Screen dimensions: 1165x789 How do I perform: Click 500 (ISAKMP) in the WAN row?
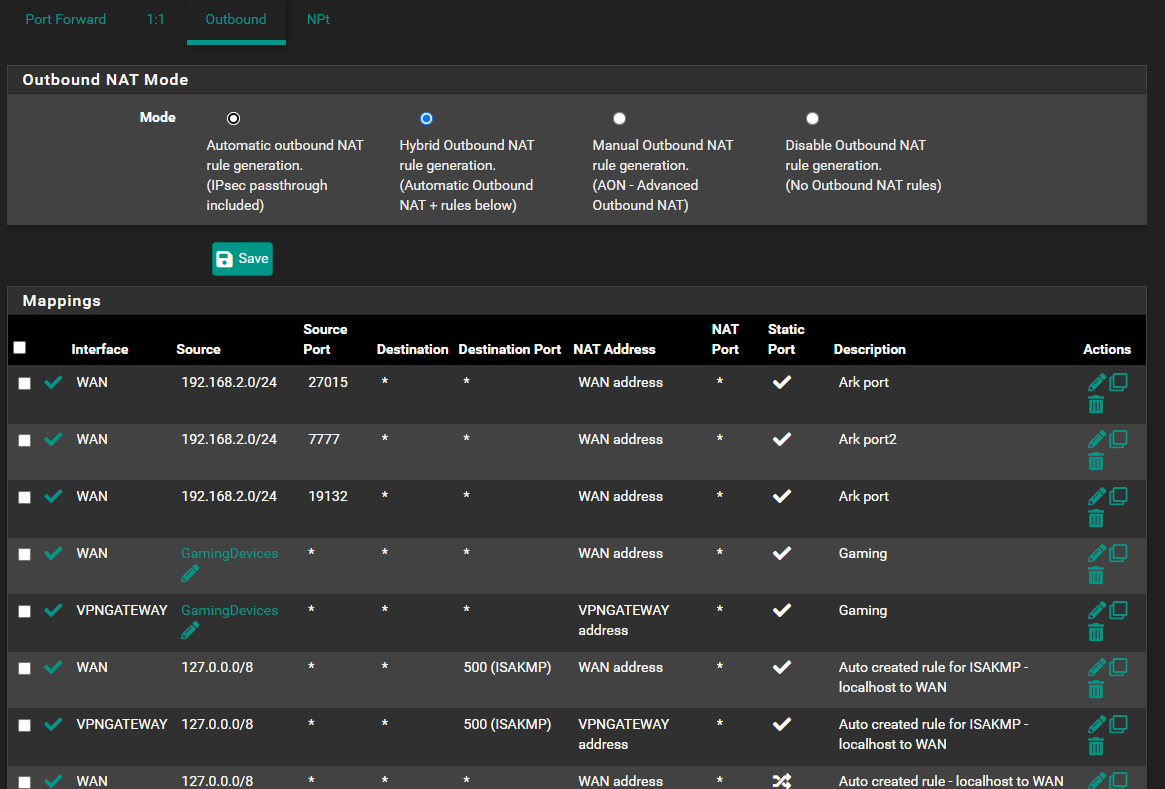507,667
